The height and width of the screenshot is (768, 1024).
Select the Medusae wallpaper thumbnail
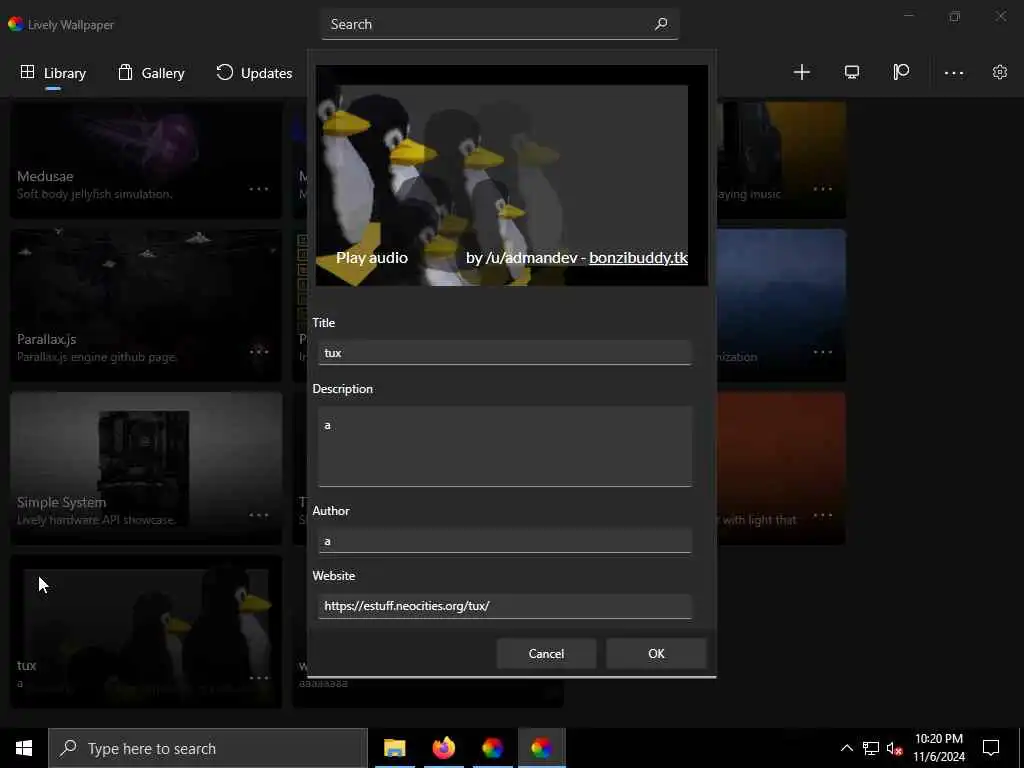tap(146, 160)
